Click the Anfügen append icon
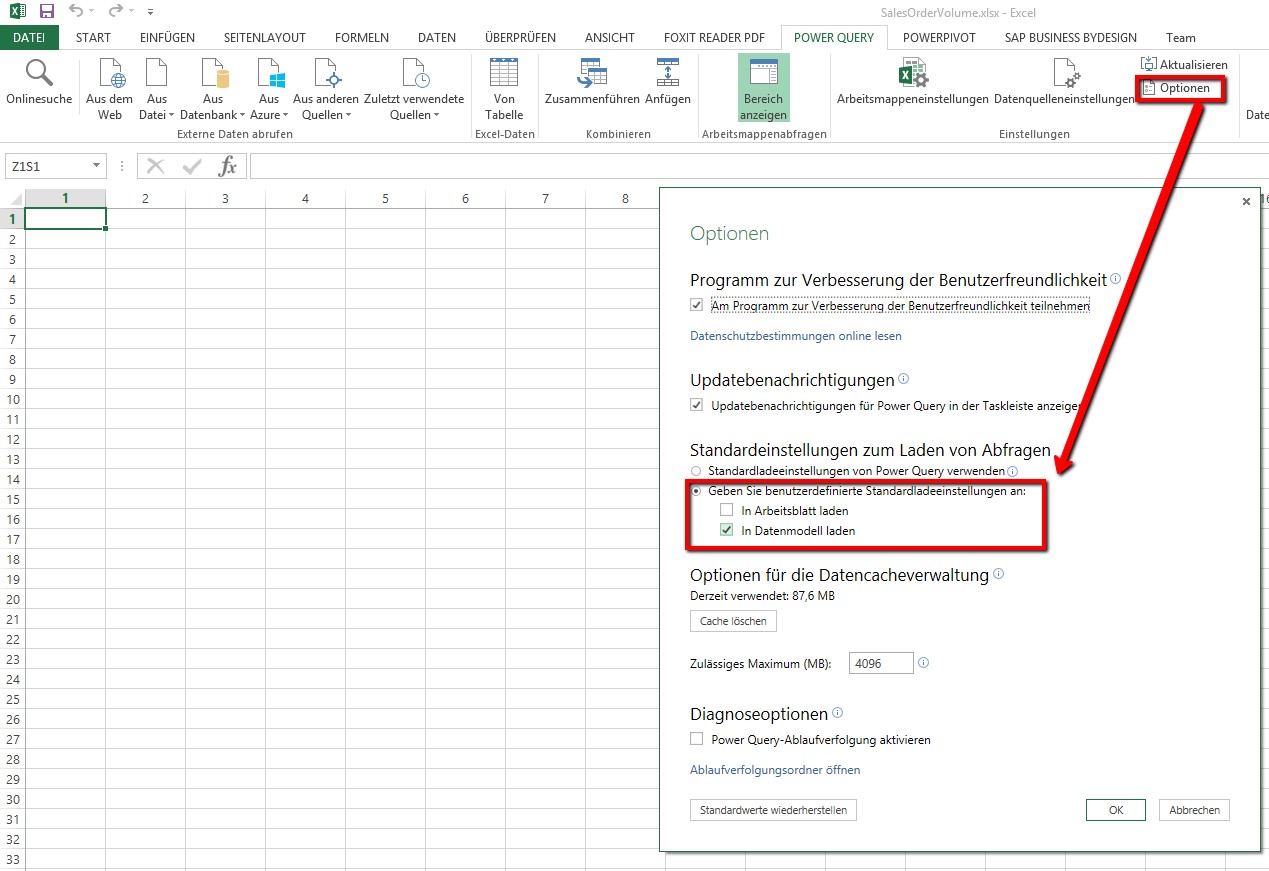 667,75
